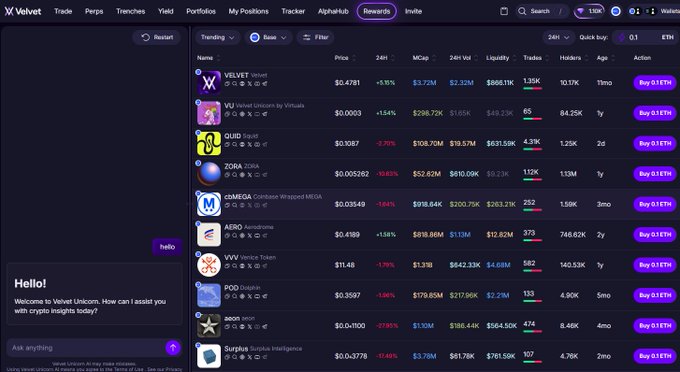This screenshot has width=680, height=372.
Task: Open the Invite tab
Action: [x=413, y=11]
